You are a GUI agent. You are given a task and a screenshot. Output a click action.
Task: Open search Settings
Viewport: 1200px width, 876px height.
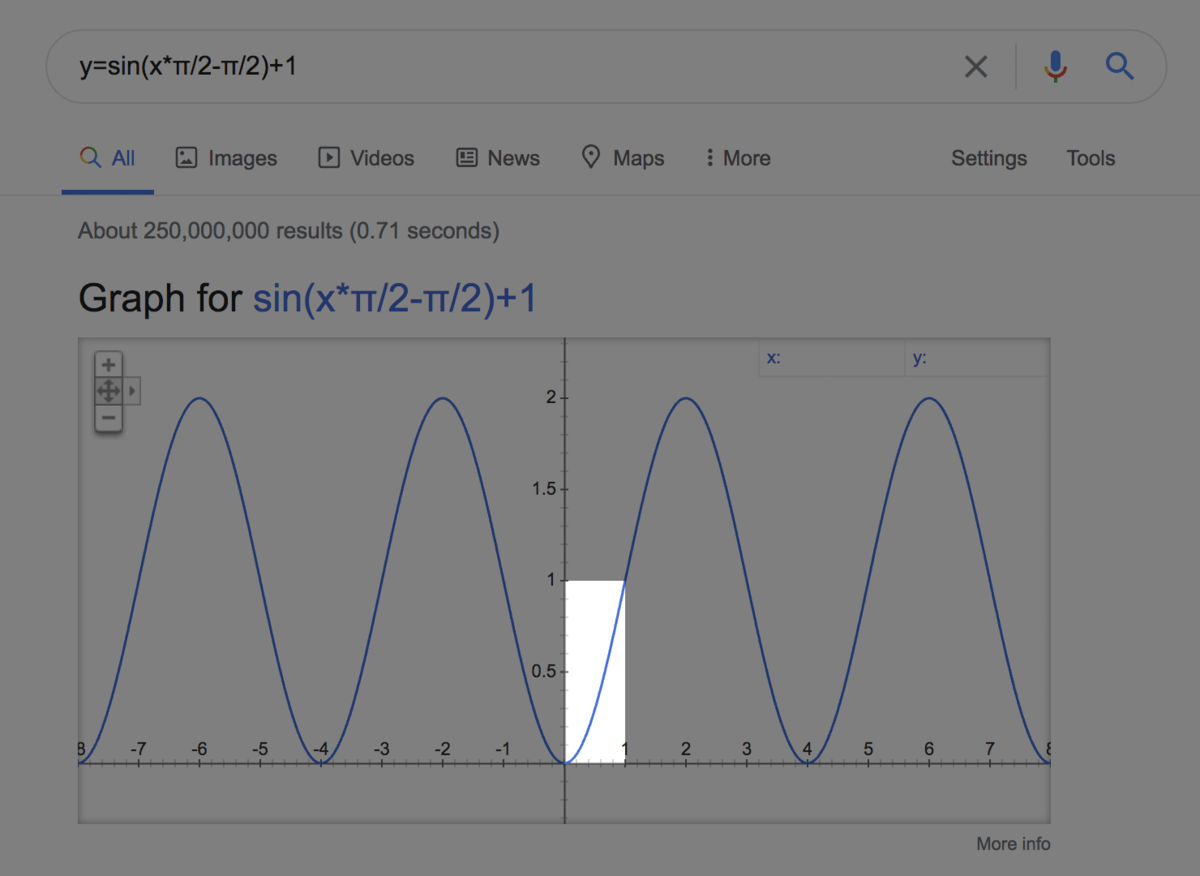pyautogui.click(x=988, y=158)
